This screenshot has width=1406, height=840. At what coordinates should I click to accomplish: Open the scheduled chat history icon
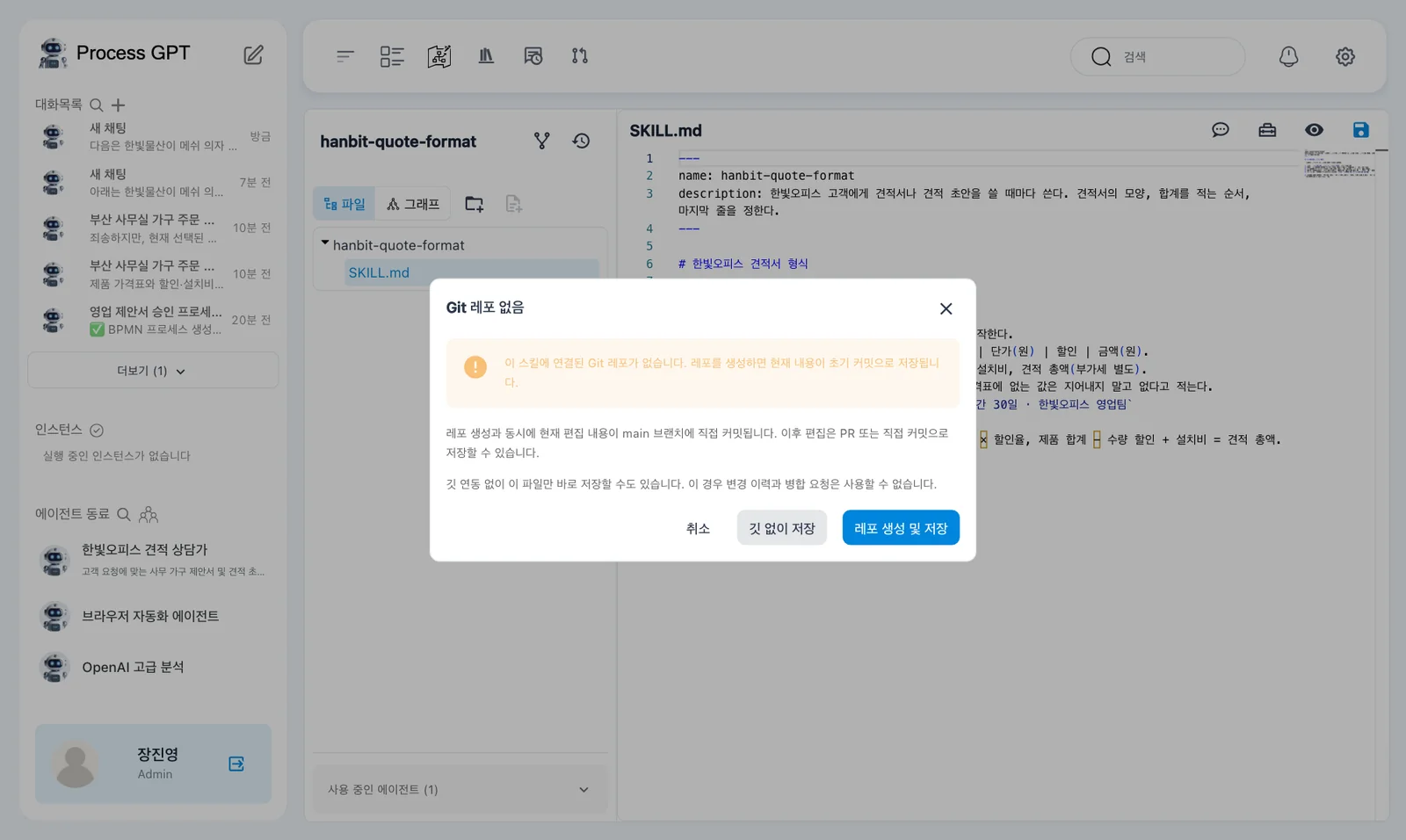[x=533, y=56]
